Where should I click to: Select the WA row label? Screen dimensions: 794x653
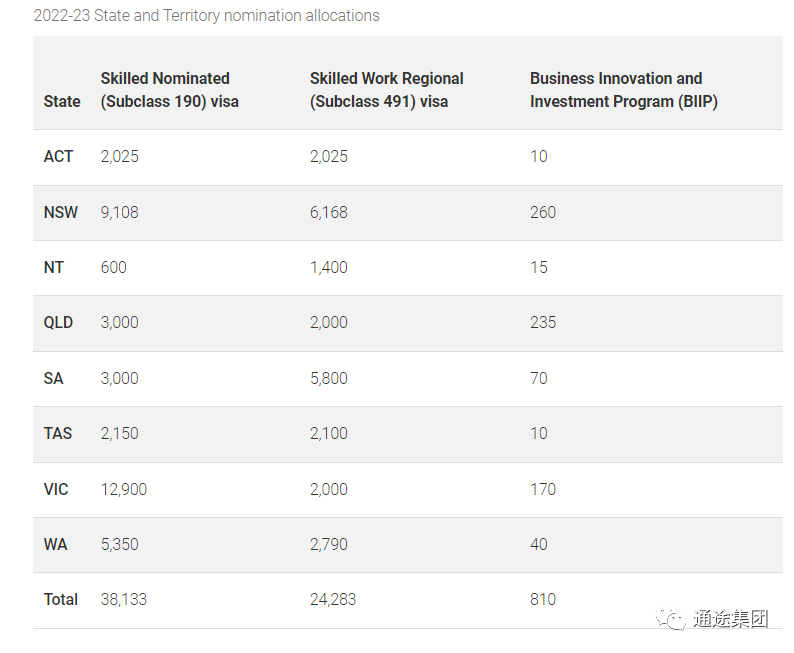pos(56,544)
